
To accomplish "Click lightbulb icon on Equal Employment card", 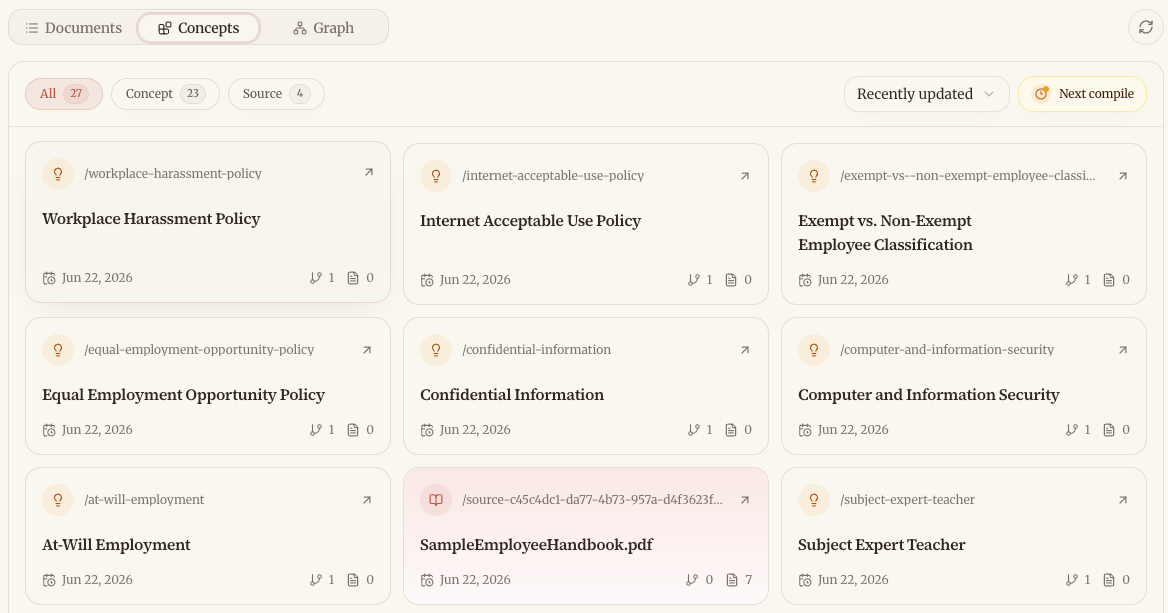I will coord(58,350).
